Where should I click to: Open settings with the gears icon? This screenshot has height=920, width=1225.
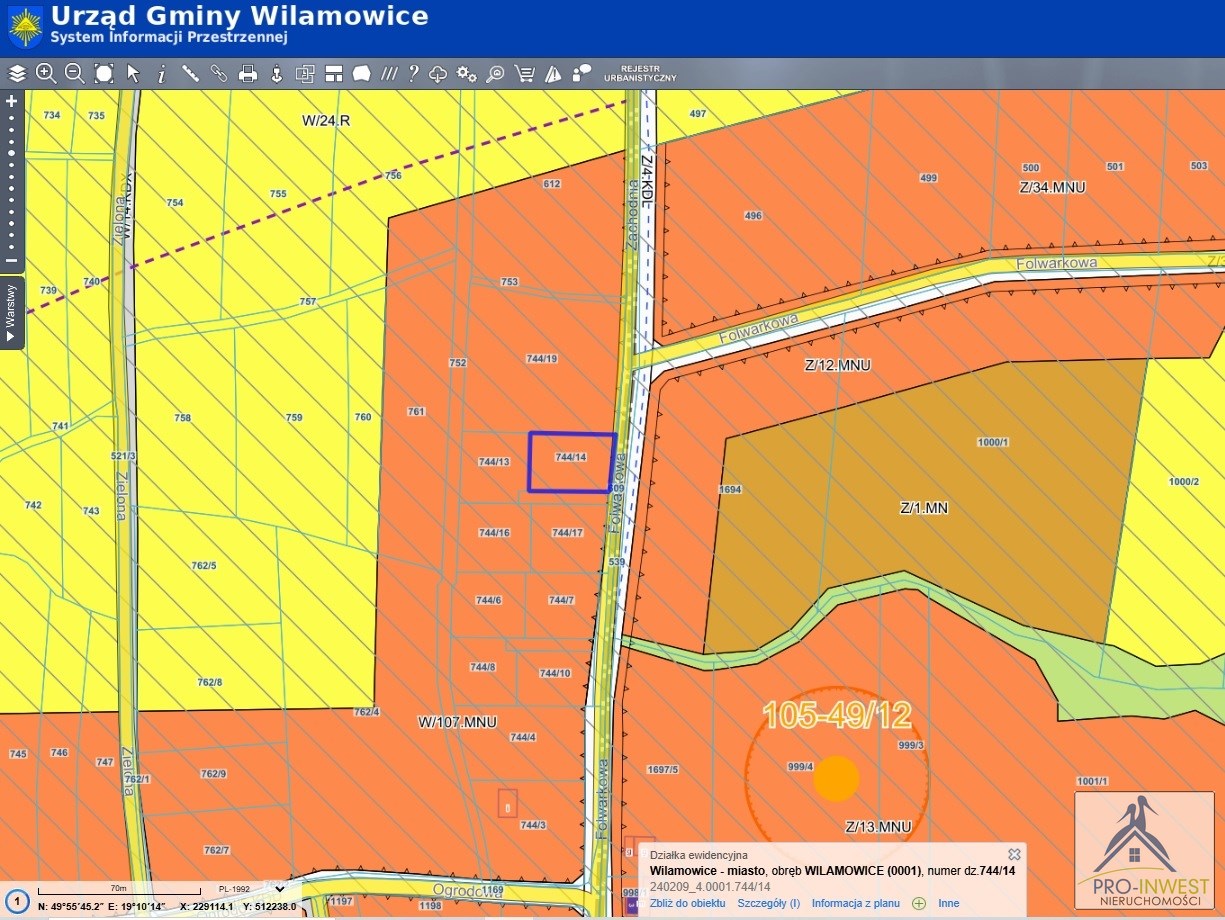pyautogui.click(x=466, y=73)
